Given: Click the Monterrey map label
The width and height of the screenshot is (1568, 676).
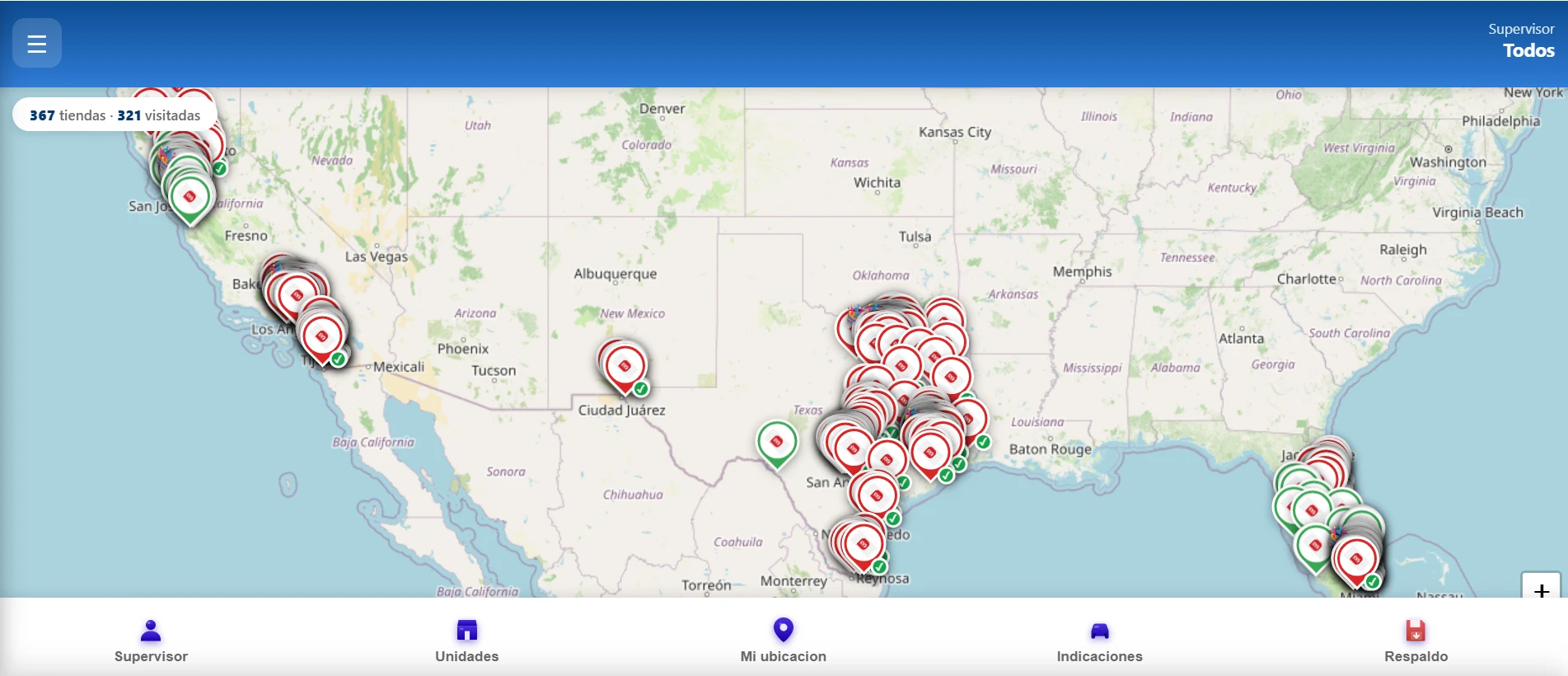Looking at the screenshot, I should pyautogui.click(x=793, y=581).
